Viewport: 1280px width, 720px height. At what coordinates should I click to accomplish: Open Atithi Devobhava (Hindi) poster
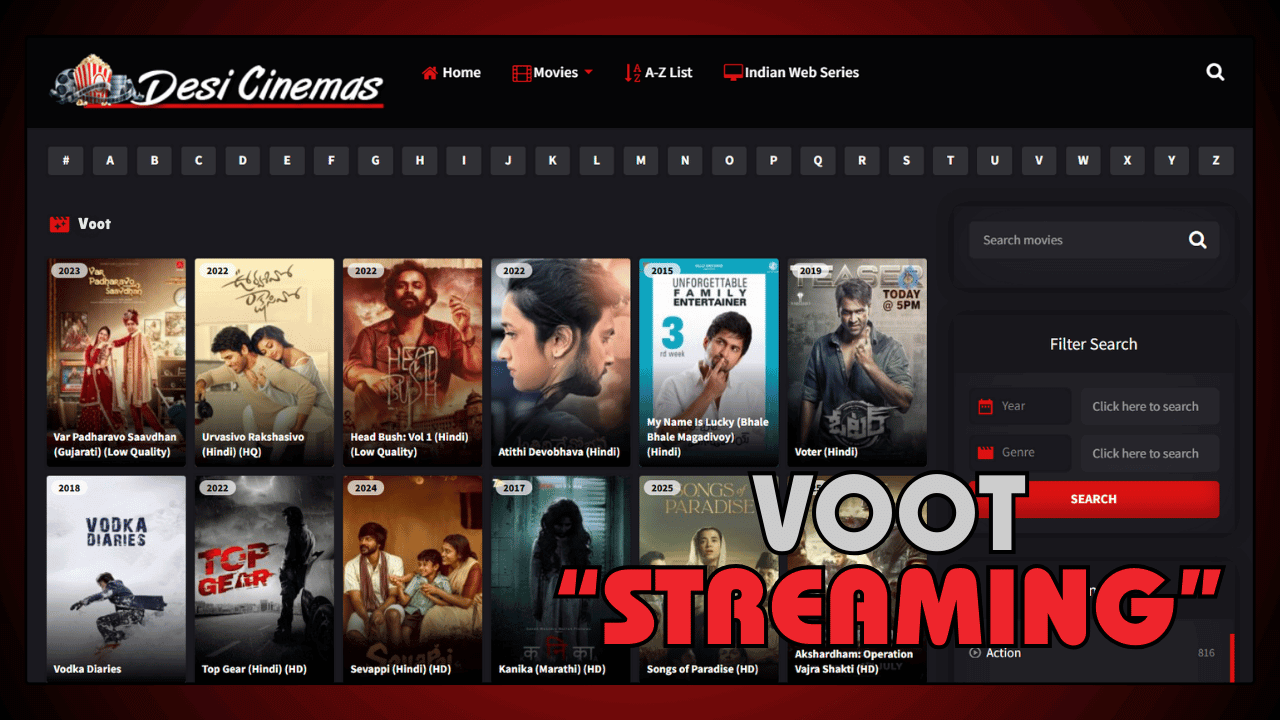[561, 362]
